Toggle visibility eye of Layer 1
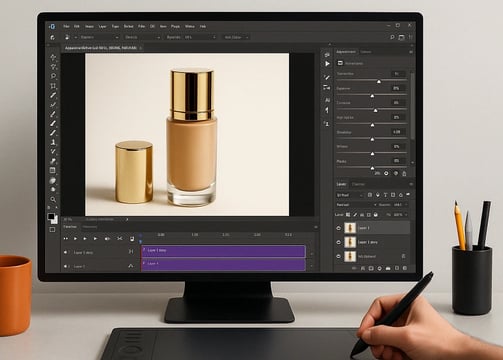 click(338, 228)
